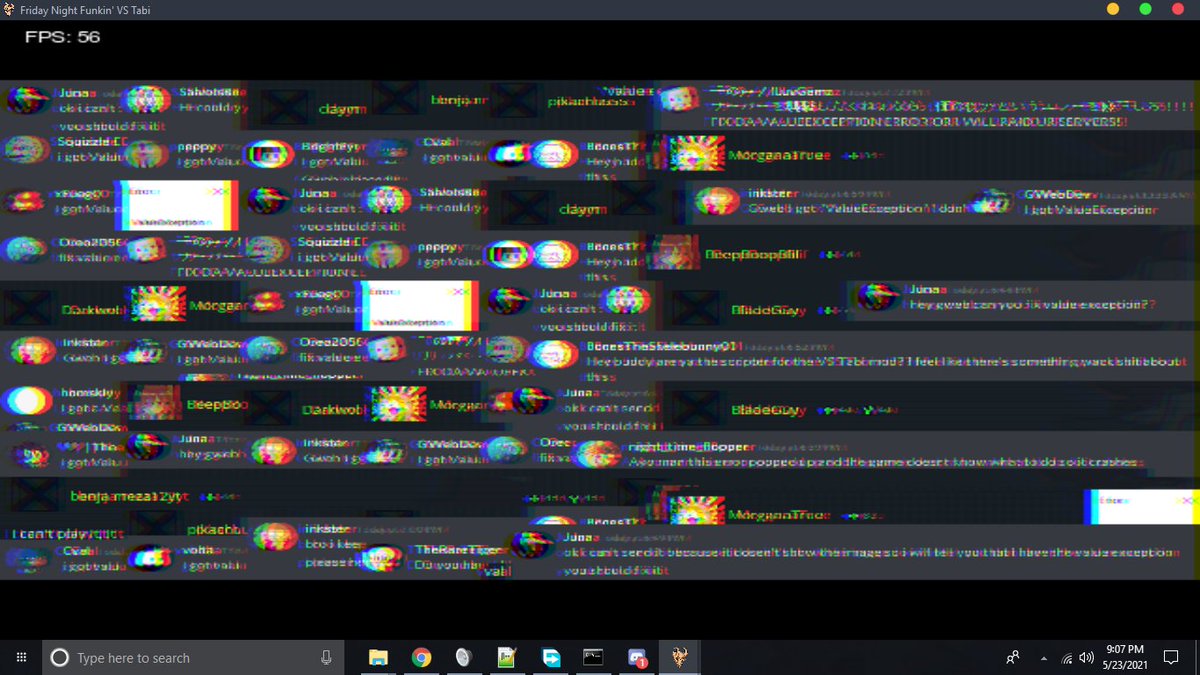Open the Action Center notifications
This screenshot has height=675, width=1200.
(x=1171, y=657)
